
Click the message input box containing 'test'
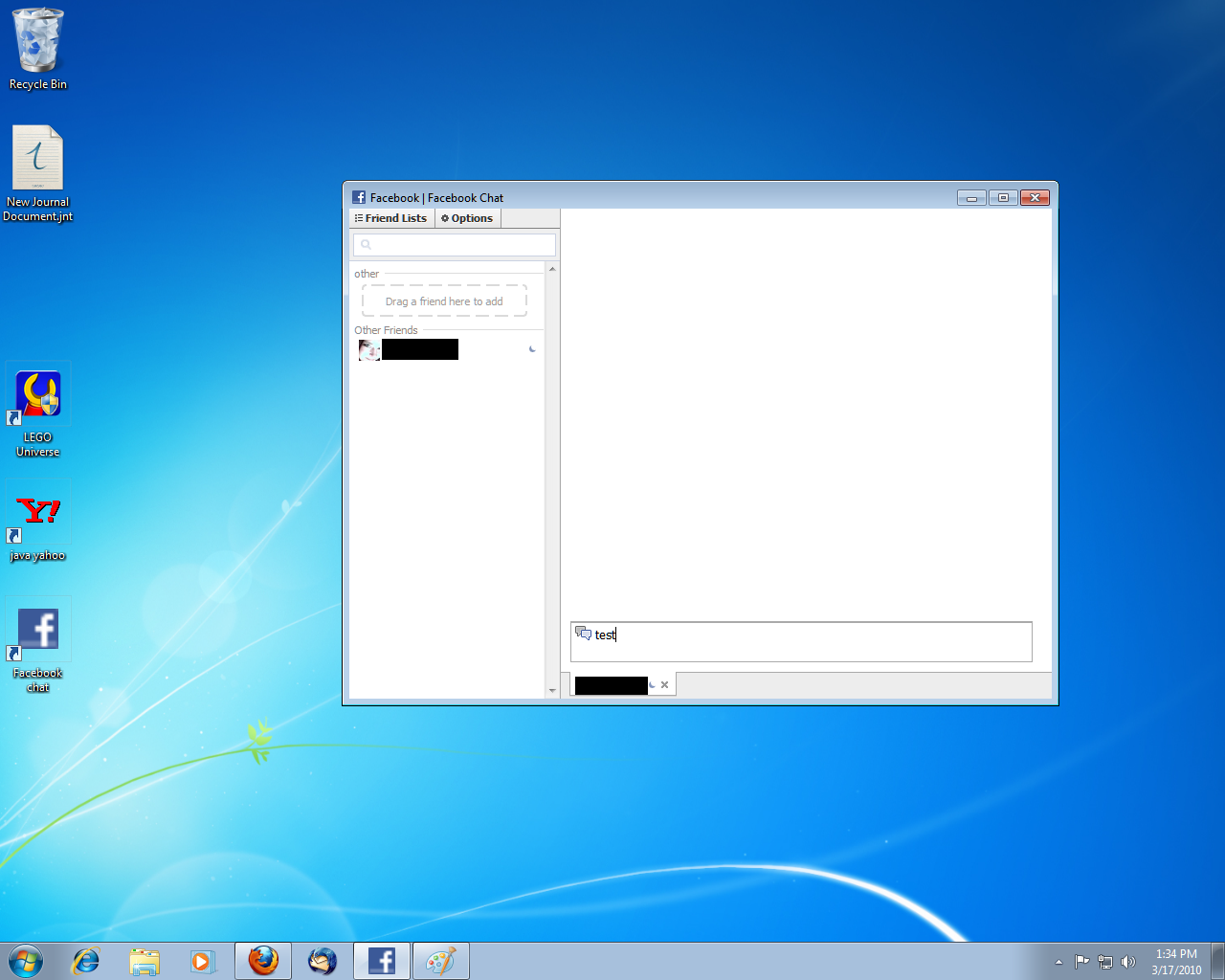[801, 641]
